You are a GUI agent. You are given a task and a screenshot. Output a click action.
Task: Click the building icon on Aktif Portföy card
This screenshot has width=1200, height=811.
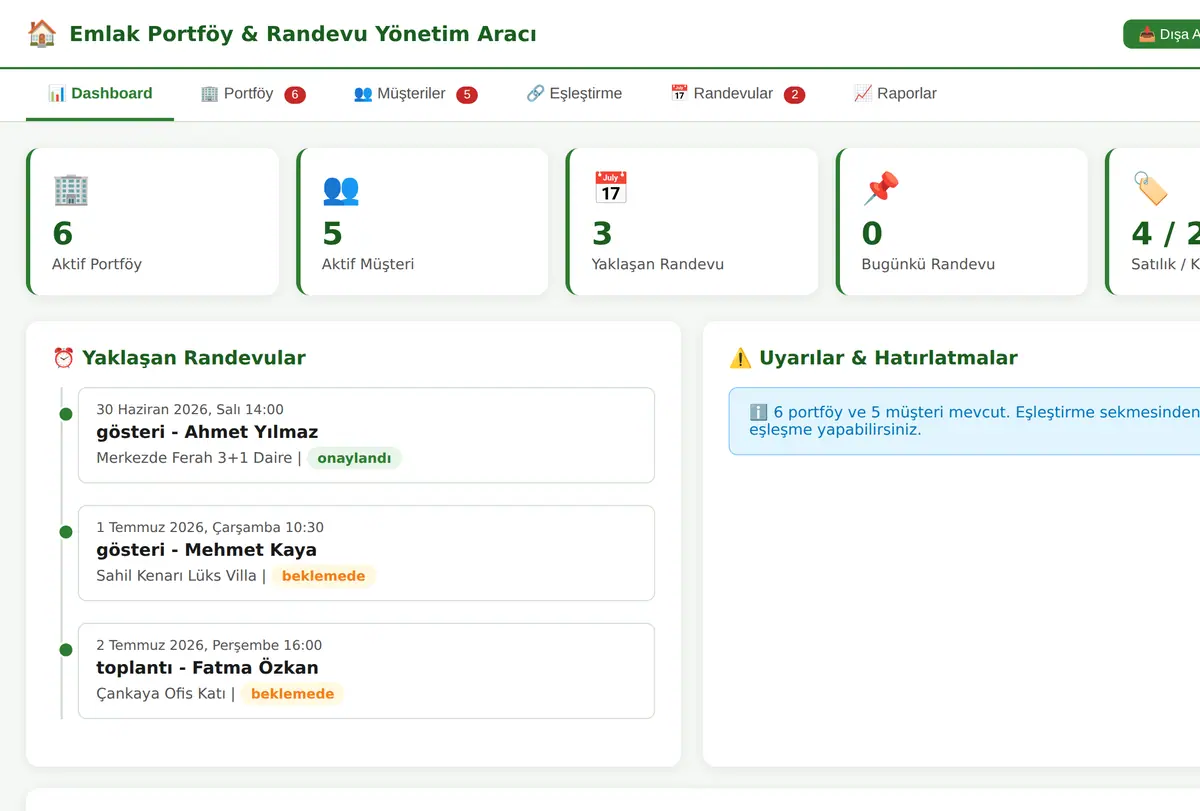tap(71, 189)
